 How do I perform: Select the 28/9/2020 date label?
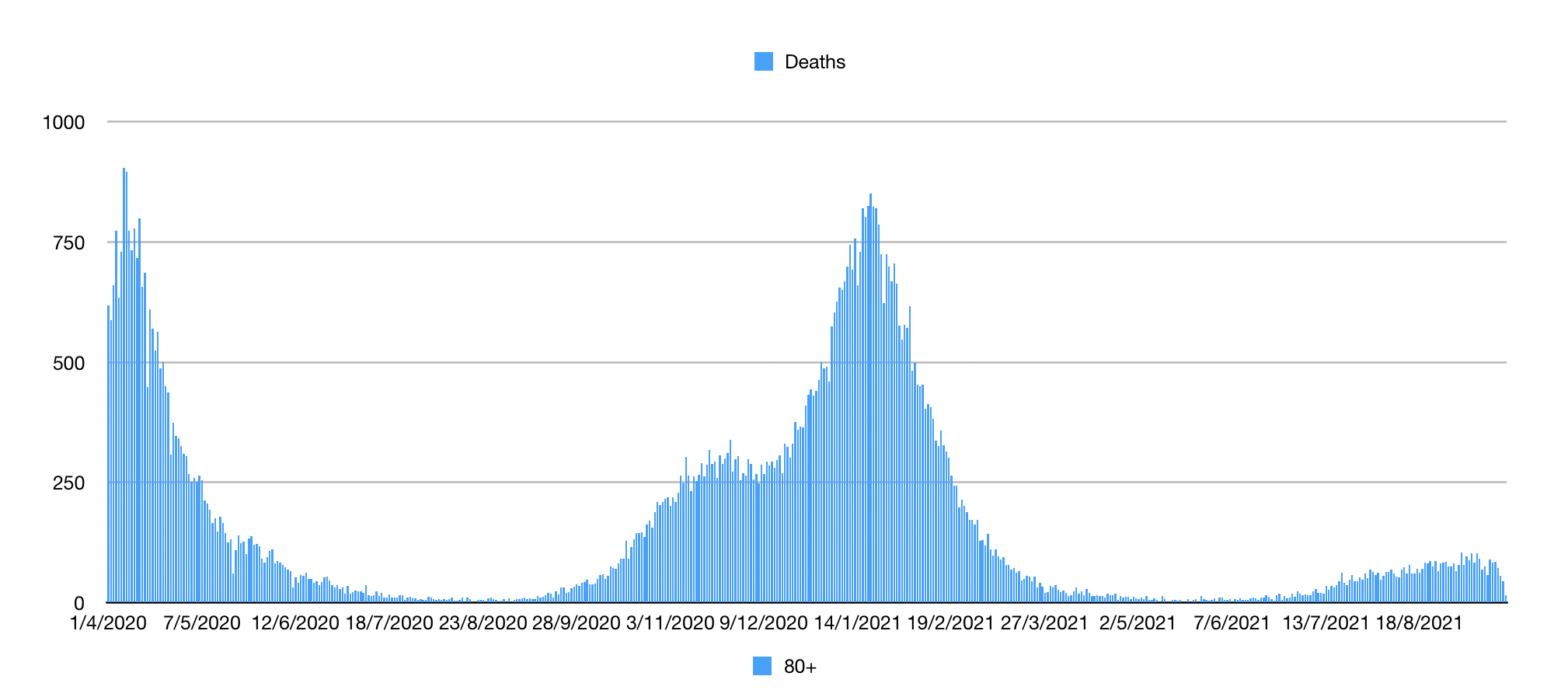(576, 623)
